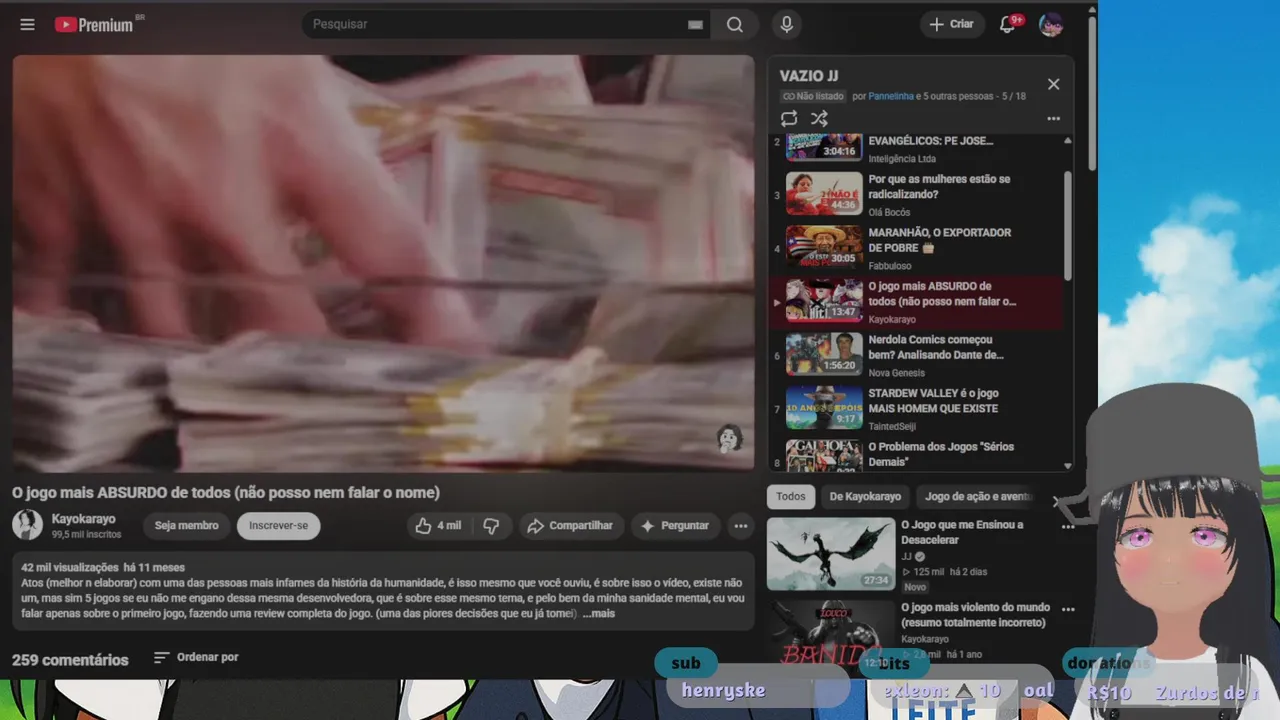Open video more actions menu
This screenshot has width=1280, height=720.
[x=741, y=525]
